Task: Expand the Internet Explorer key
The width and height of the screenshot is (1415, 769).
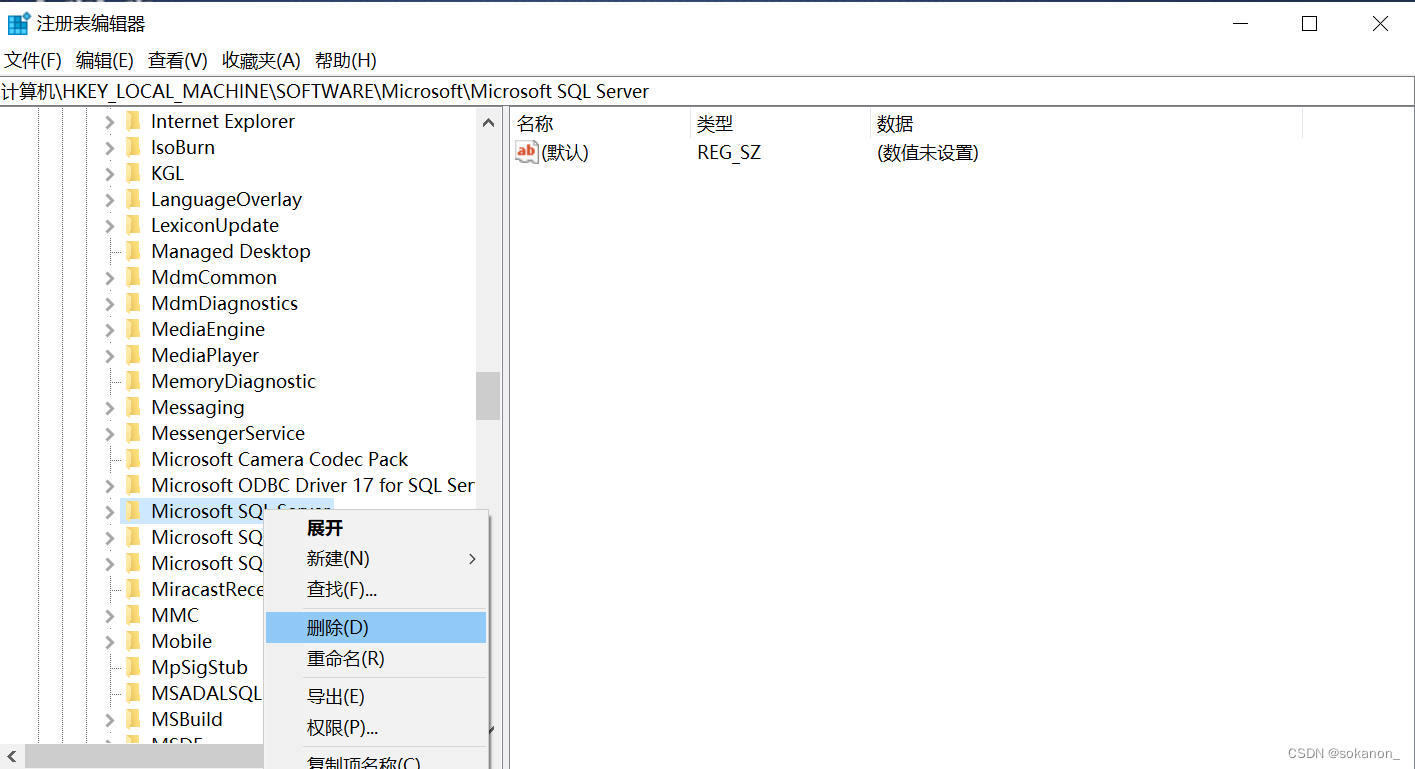Action: tap(110, 122)
